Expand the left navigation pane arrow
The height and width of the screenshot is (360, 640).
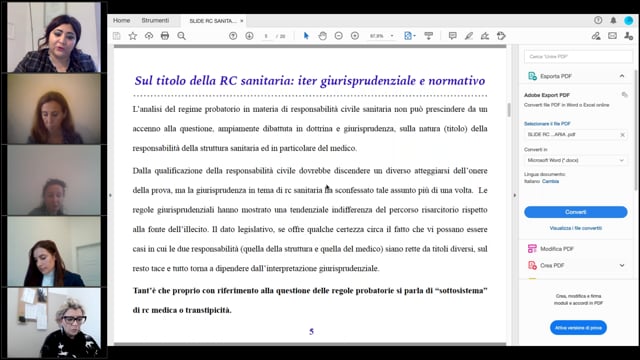pos(110,196)
